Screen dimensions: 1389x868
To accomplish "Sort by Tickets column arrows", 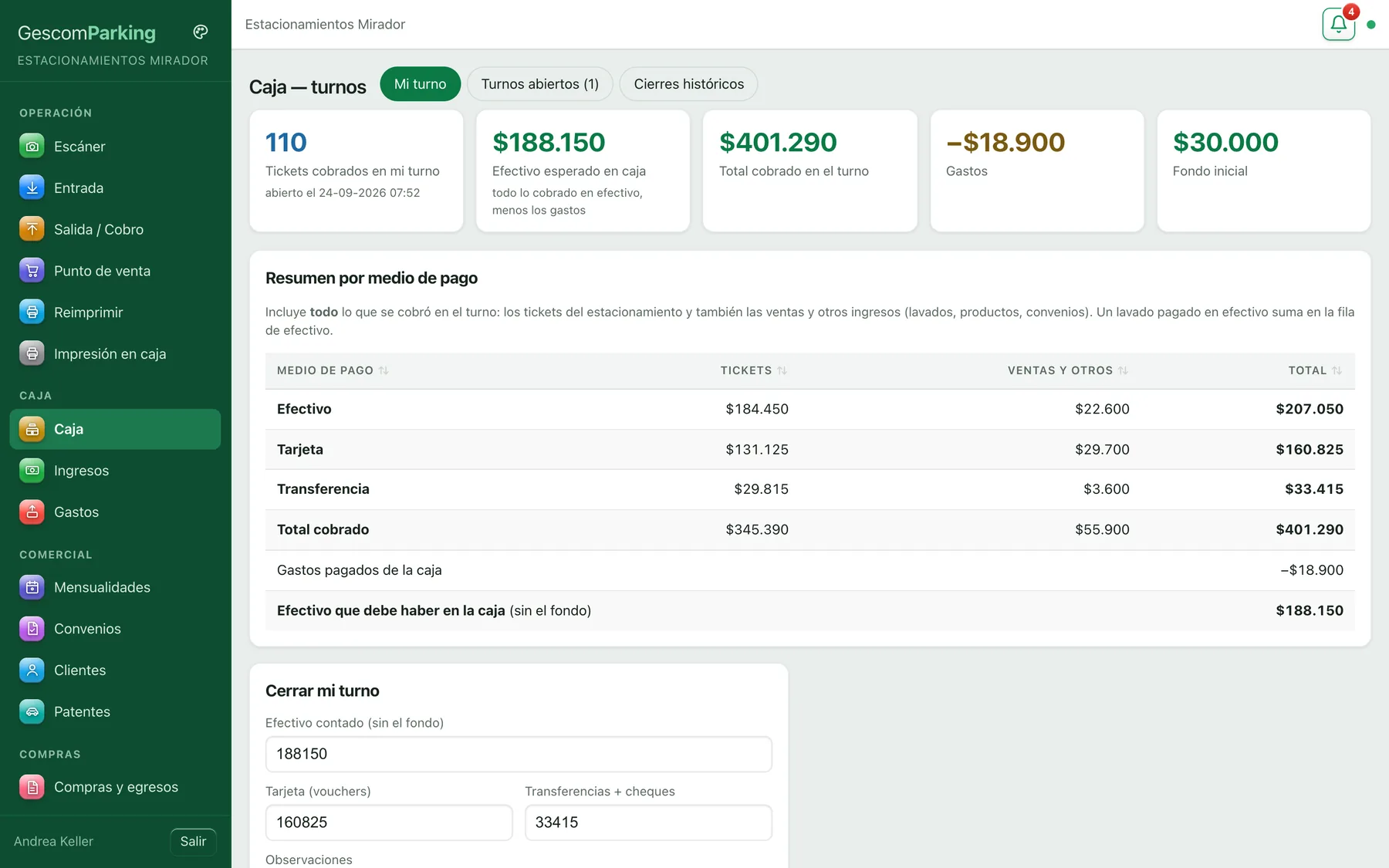I will coord(782,370).
